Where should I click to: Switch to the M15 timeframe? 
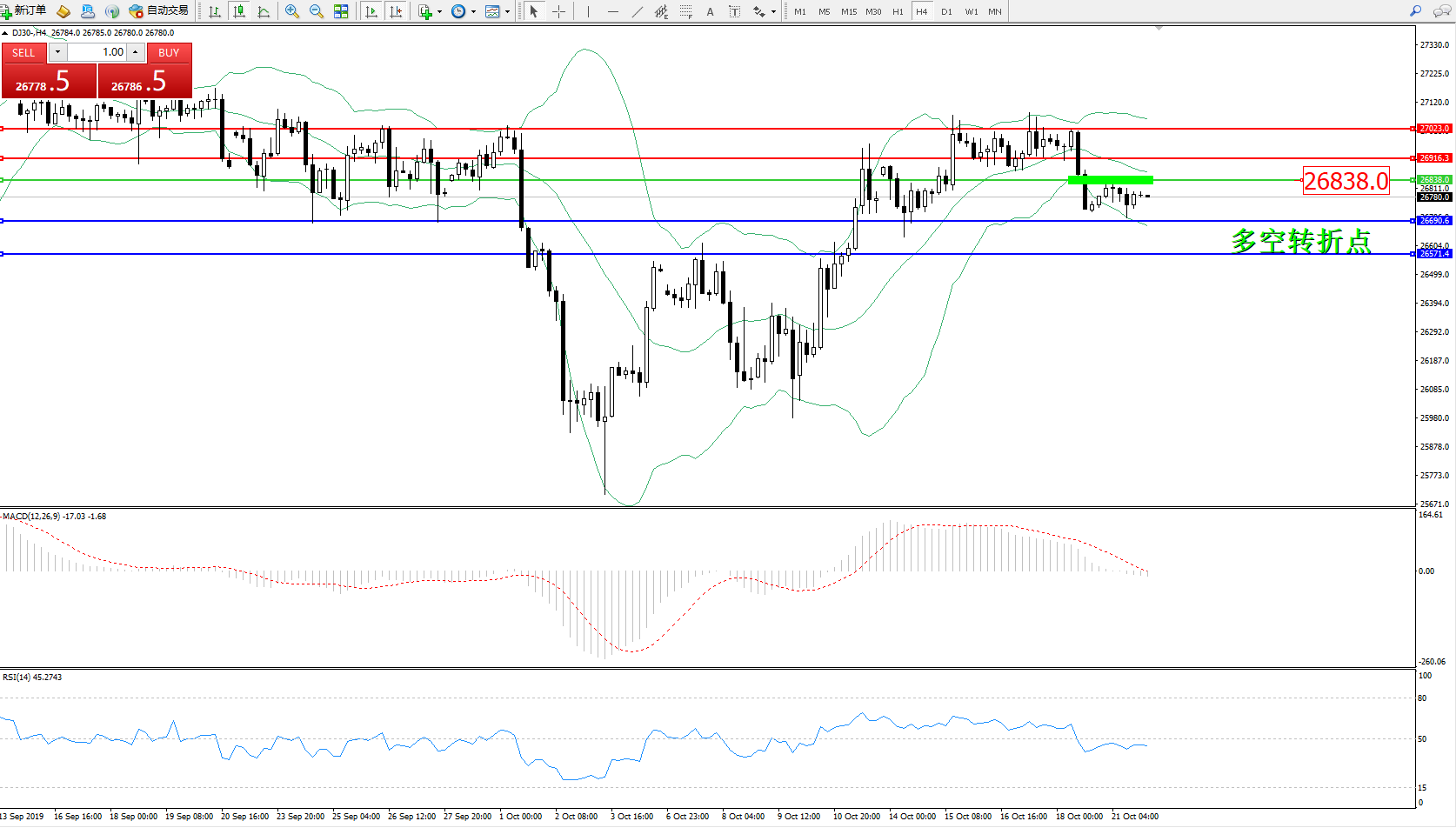(849, 11)
